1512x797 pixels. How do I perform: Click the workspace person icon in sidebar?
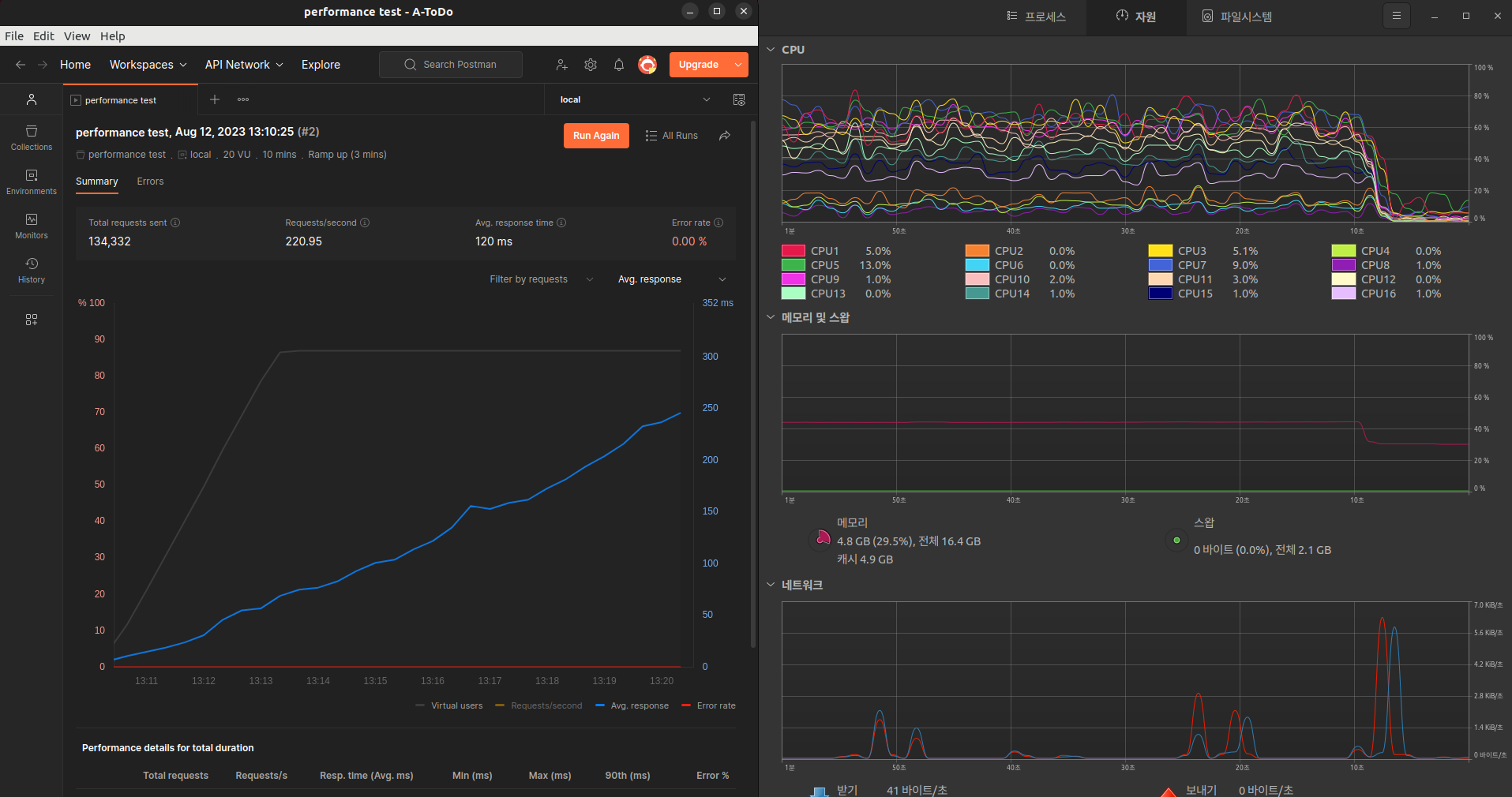click(32, 99)
